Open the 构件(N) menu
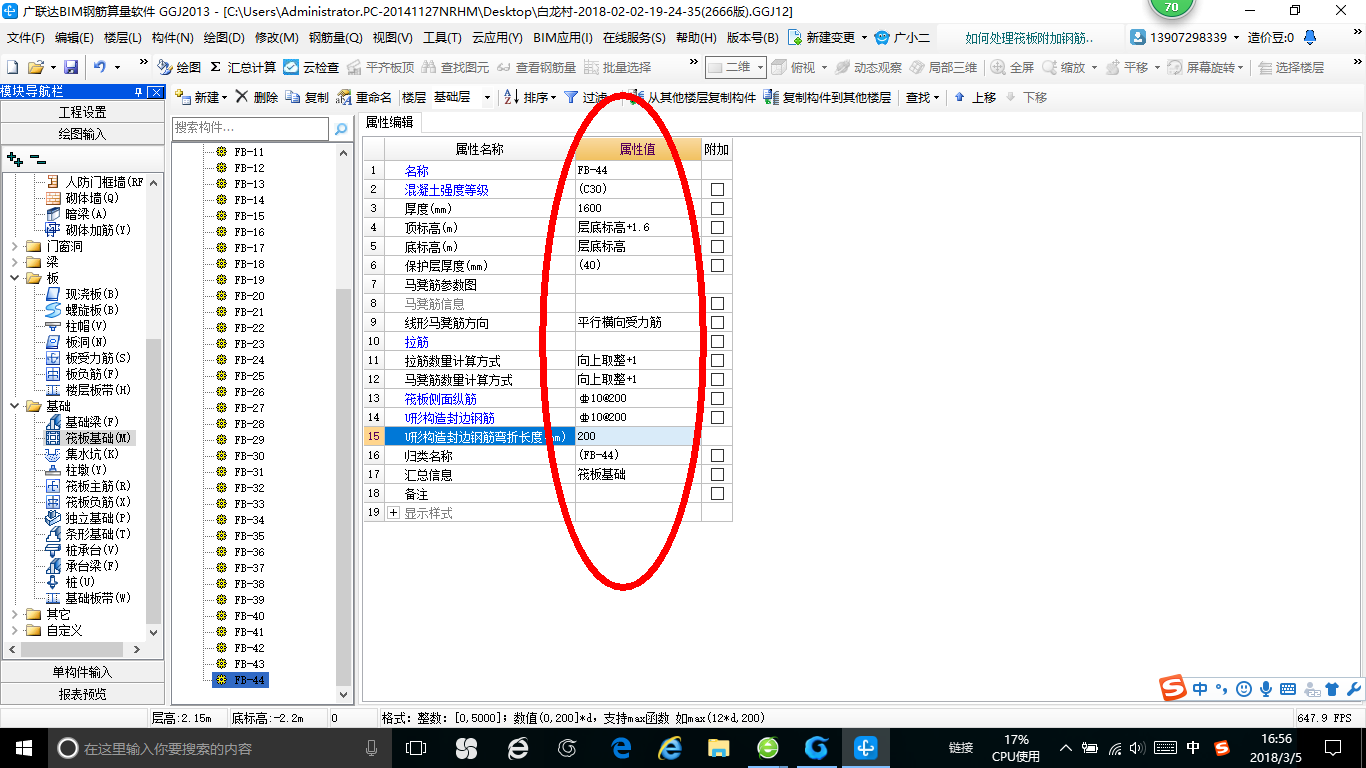1366x768 pixels. pyautogui.click(x=173, y=38)
